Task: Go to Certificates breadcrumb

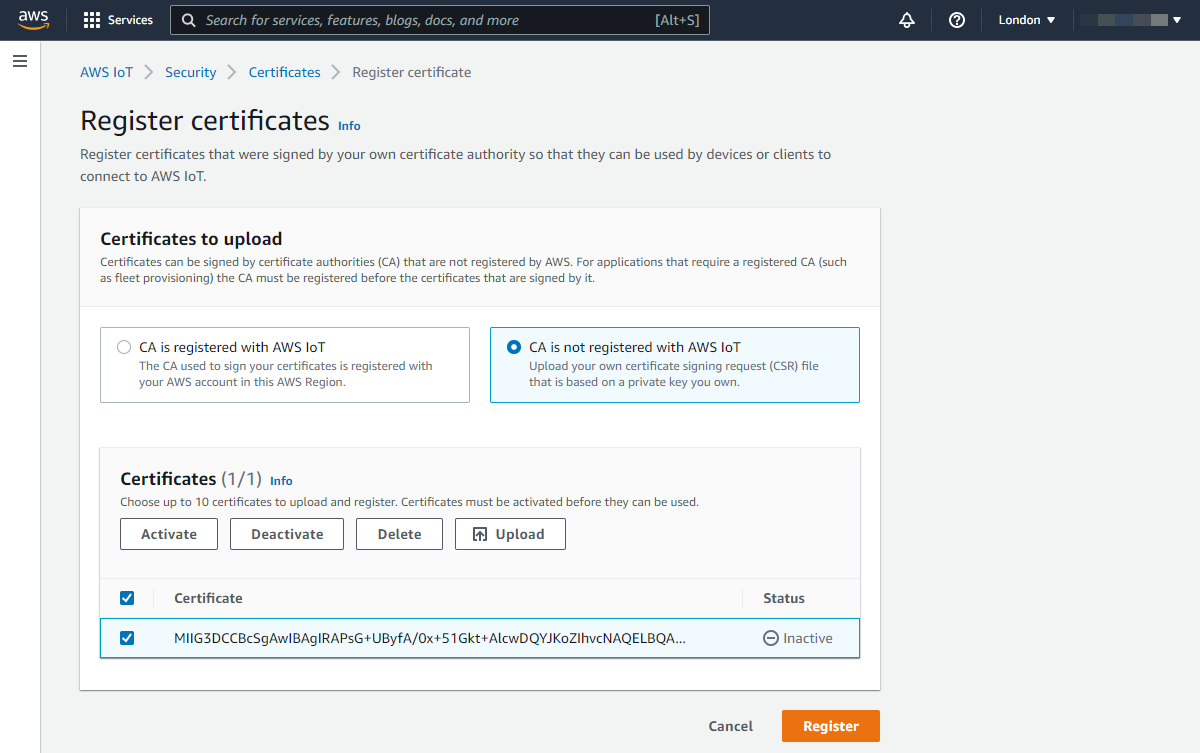Action: tap(285, 72)
